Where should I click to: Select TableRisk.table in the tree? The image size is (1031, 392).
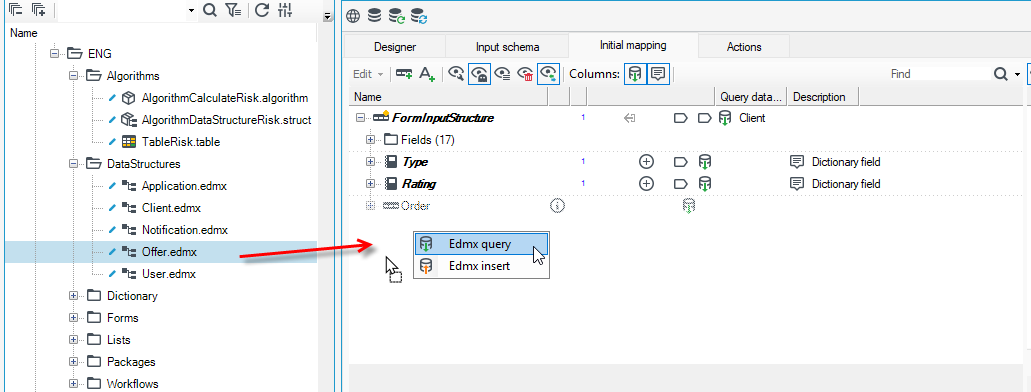tap(180, 141)
